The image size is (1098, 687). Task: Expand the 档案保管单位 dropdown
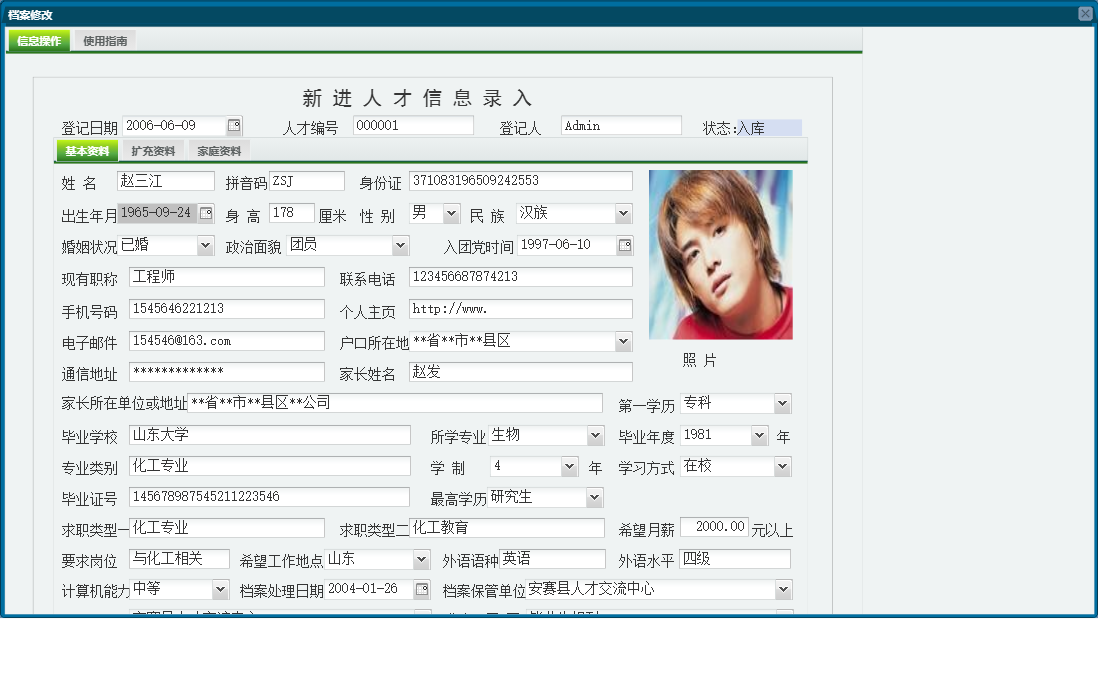(x=783, y=590)
